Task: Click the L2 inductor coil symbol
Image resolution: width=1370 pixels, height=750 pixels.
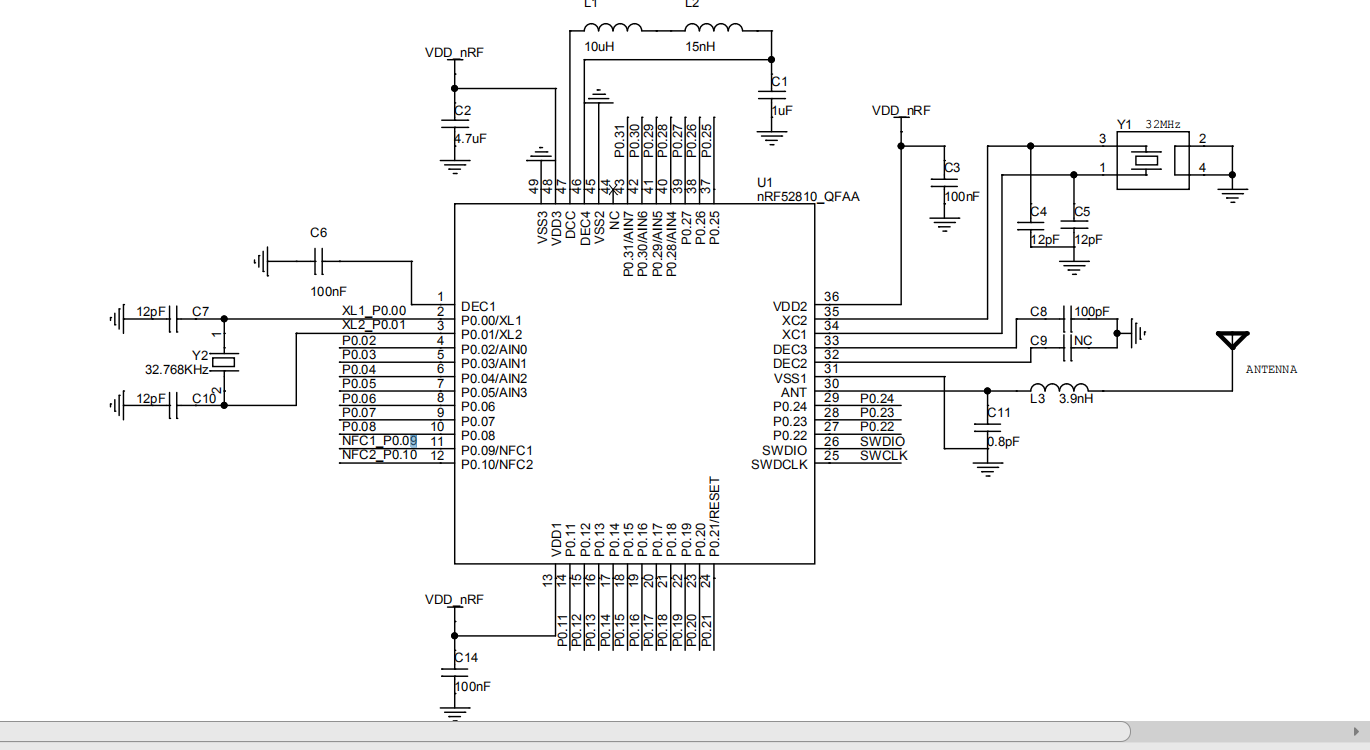Action: point(714,28)
